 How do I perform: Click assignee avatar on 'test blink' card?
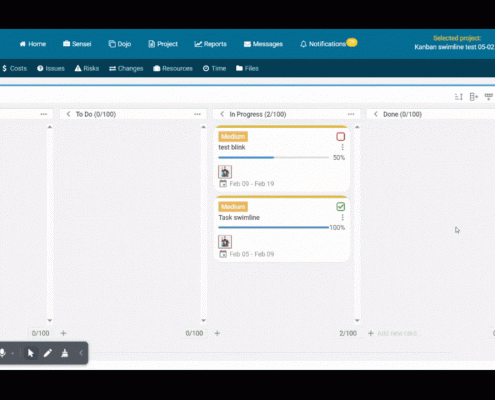point(225,172)
